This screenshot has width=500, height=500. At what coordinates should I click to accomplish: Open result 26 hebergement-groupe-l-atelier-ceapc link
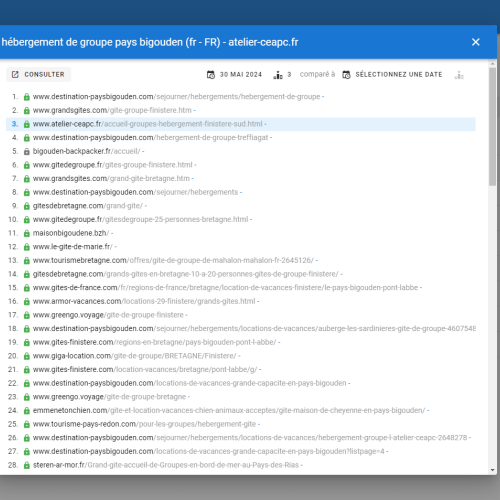[250, 438]
